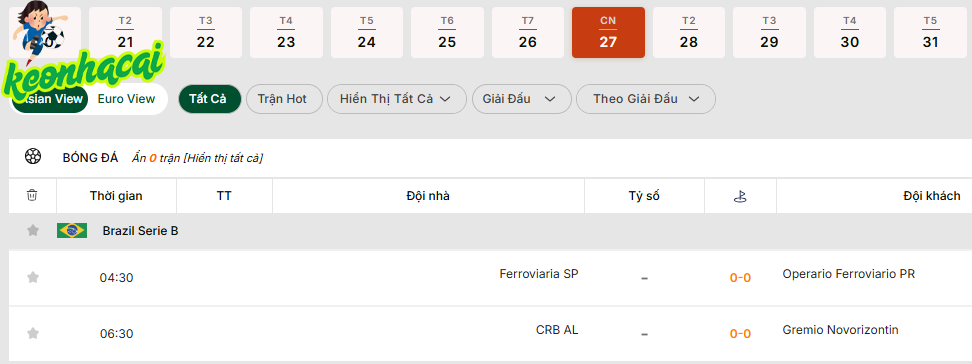Screen dimensions: 972x364
Task: Click the soccer ball icon beside BÓNG ĐÁ
Action: coord(33,157)
